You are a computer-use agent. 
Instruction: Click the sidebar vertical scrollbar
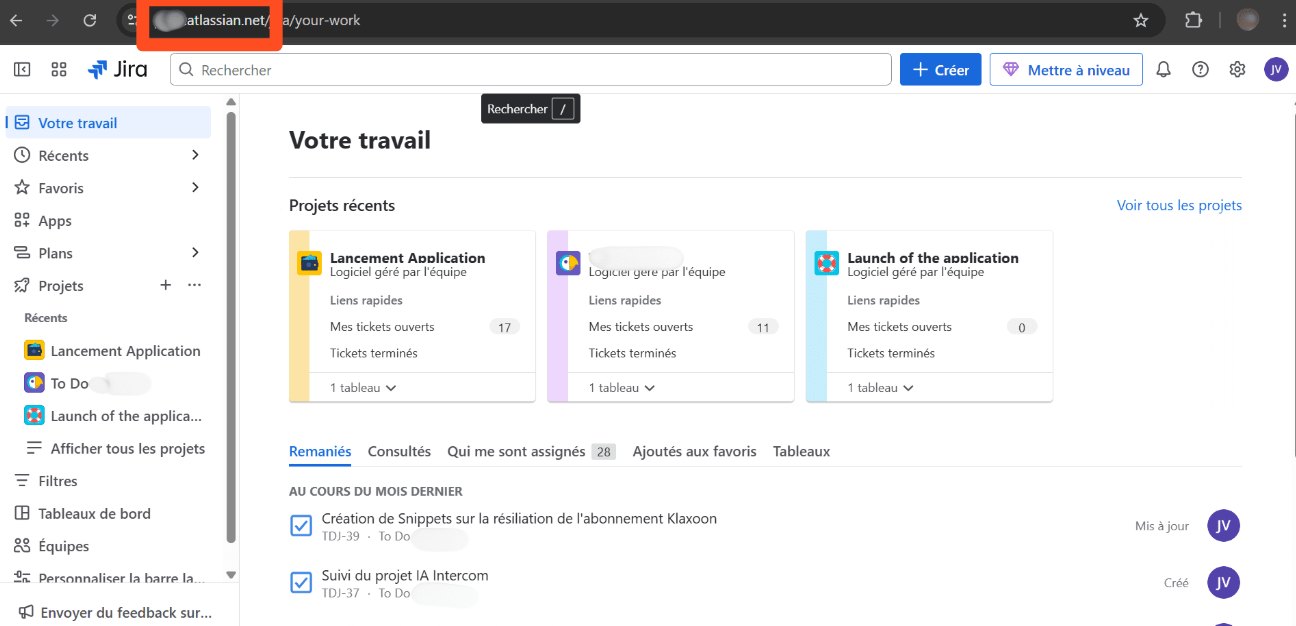click(231, 330)
